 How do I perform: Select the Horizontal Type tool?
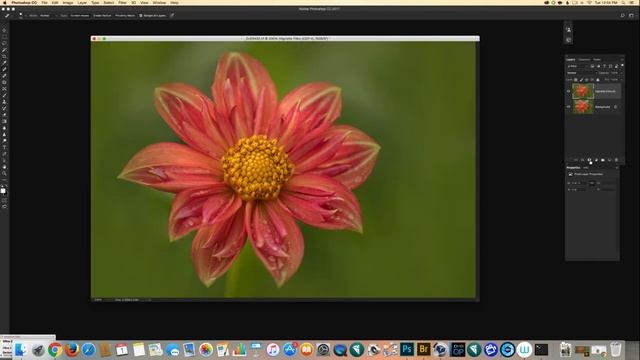[x=4, y=147]
